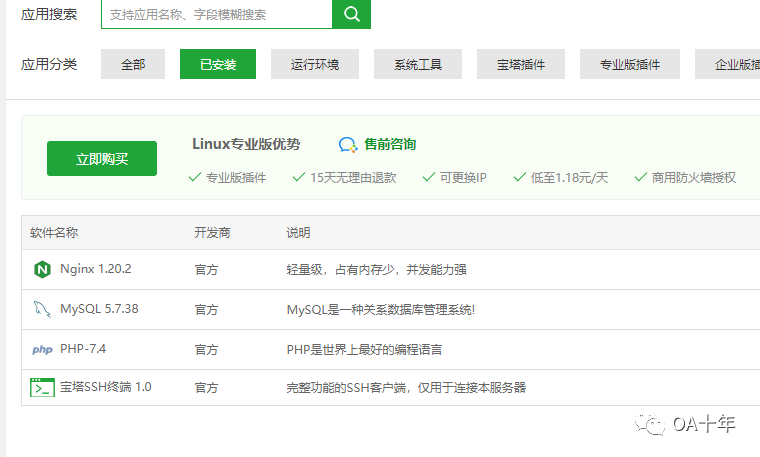
Task: Click the green magnifier search button
Action: 351,14
